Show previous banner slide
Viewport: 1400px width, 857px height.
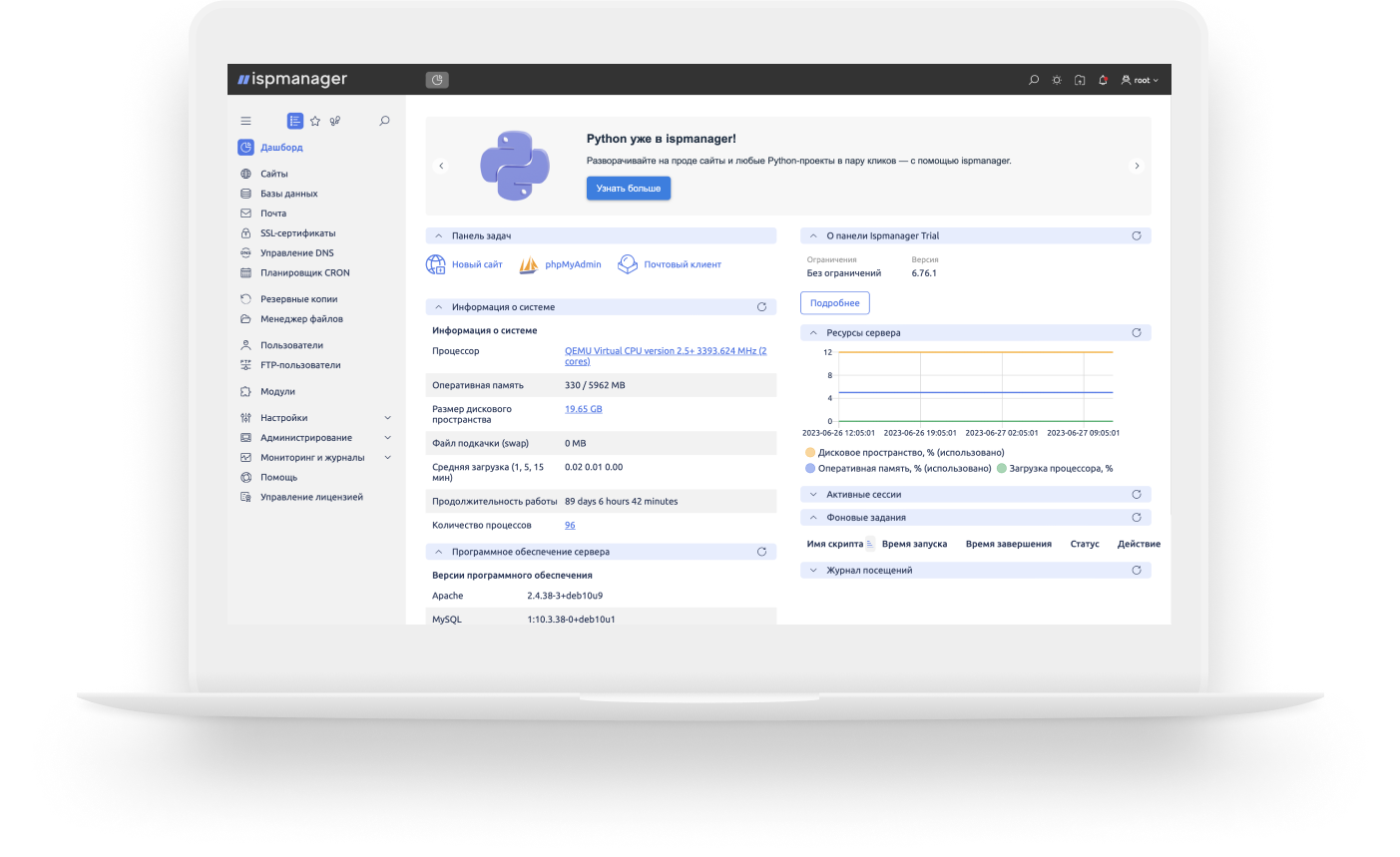click(x=441, y=166)
